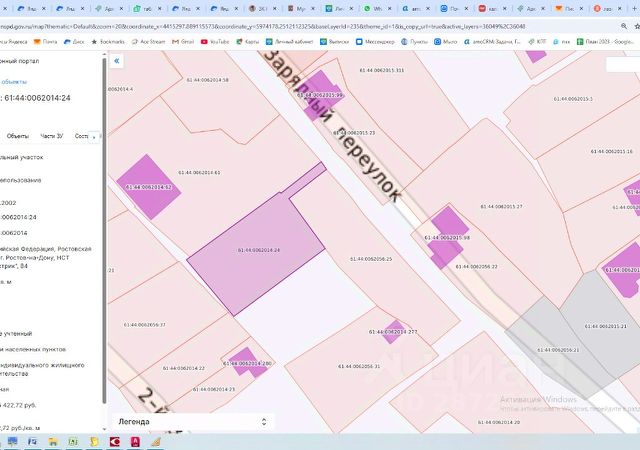Click the browser address bar URL
The height and width of the screenshot is (450, 640).
pos(261,27)
